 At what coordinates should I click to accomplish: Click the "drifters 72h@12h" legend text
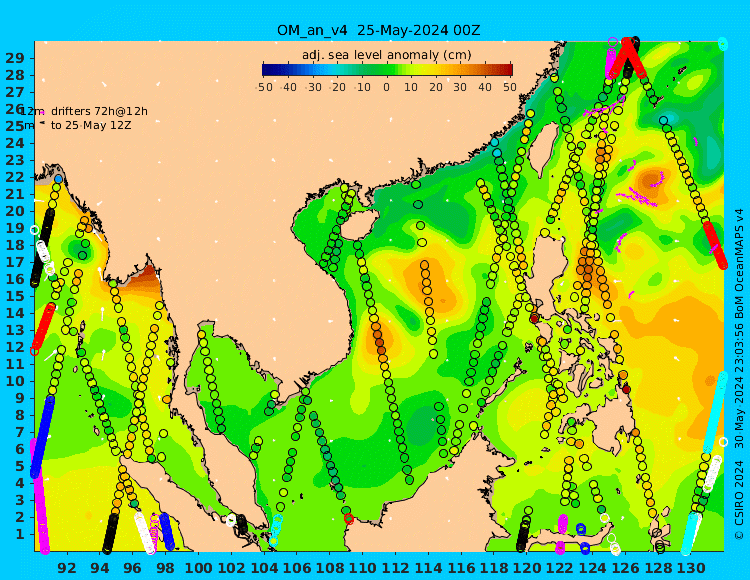(99, 111)
